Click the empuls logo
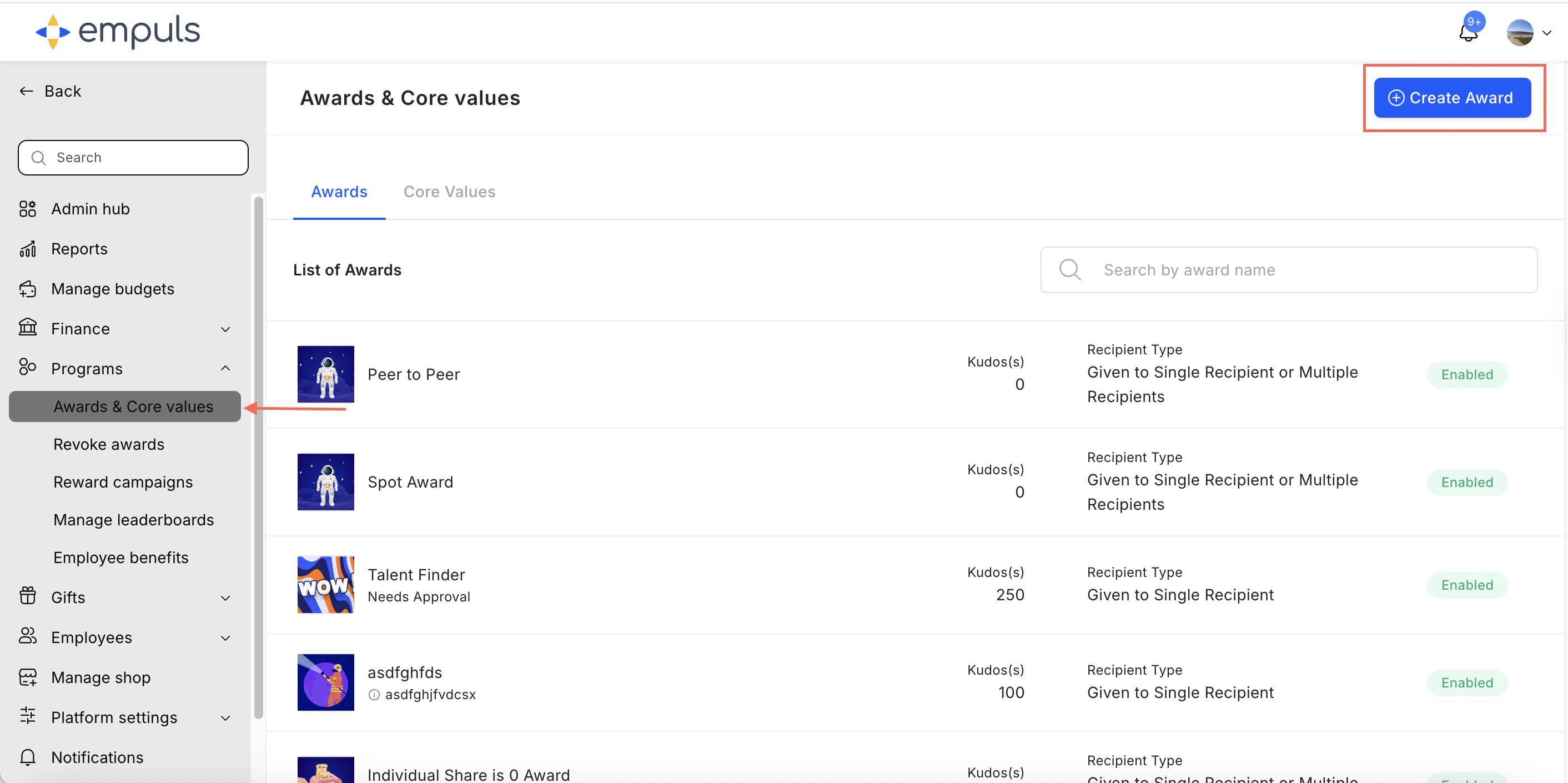Screen dimensions: 1568x783 [118, 31]
